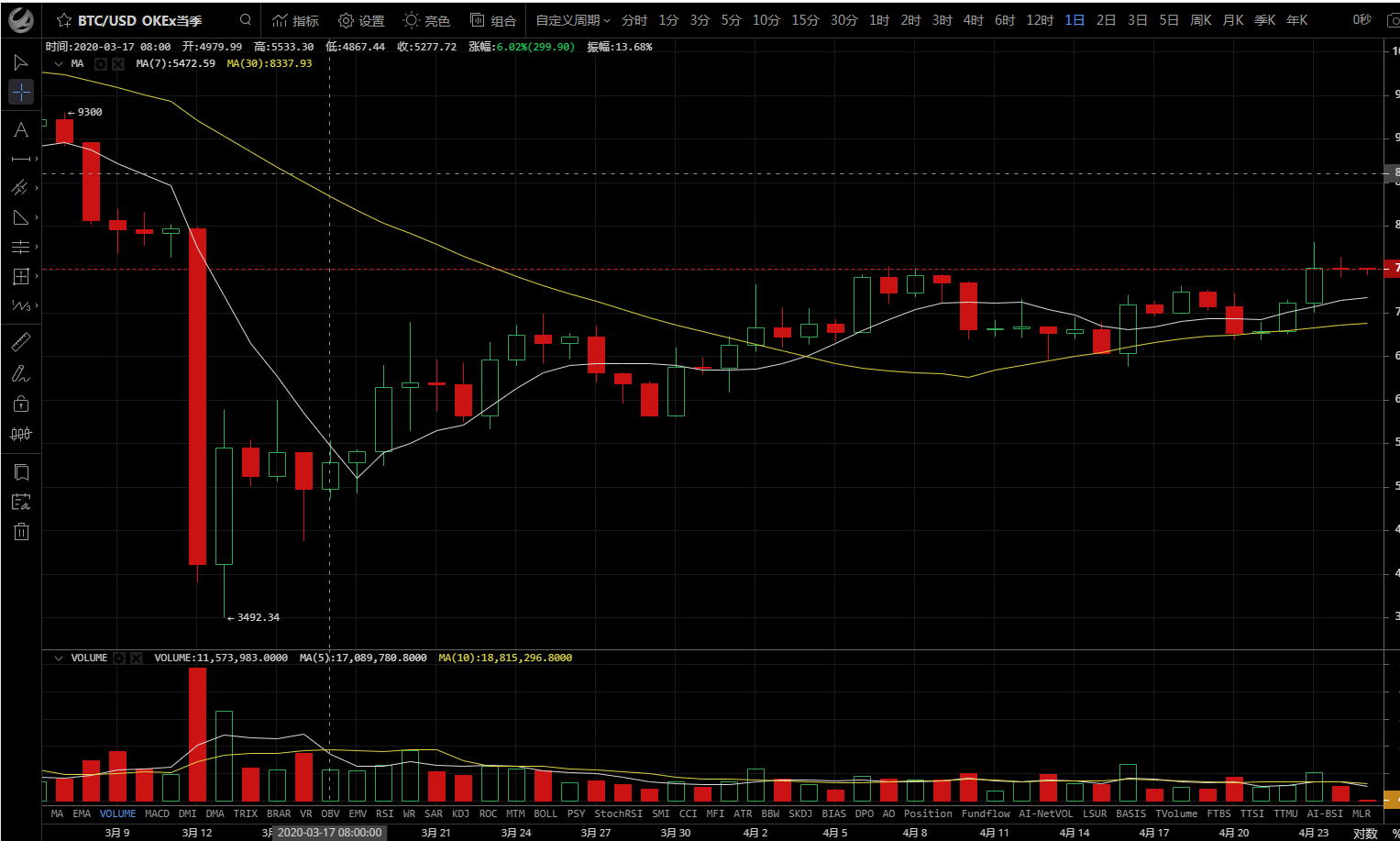Switch sub-indicator to EMA
1400x841 pixels.
click(82, 813)
